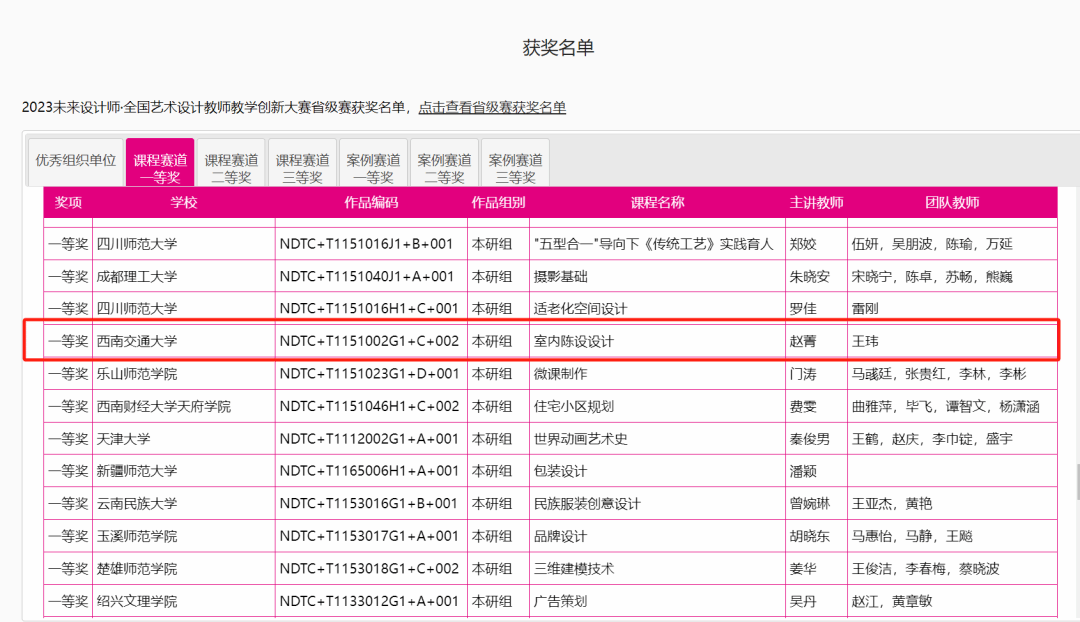The width and height of the screenshot is (1080, 622).
Task: Click the course name 广告策划
Action: [x=561, y=601]
